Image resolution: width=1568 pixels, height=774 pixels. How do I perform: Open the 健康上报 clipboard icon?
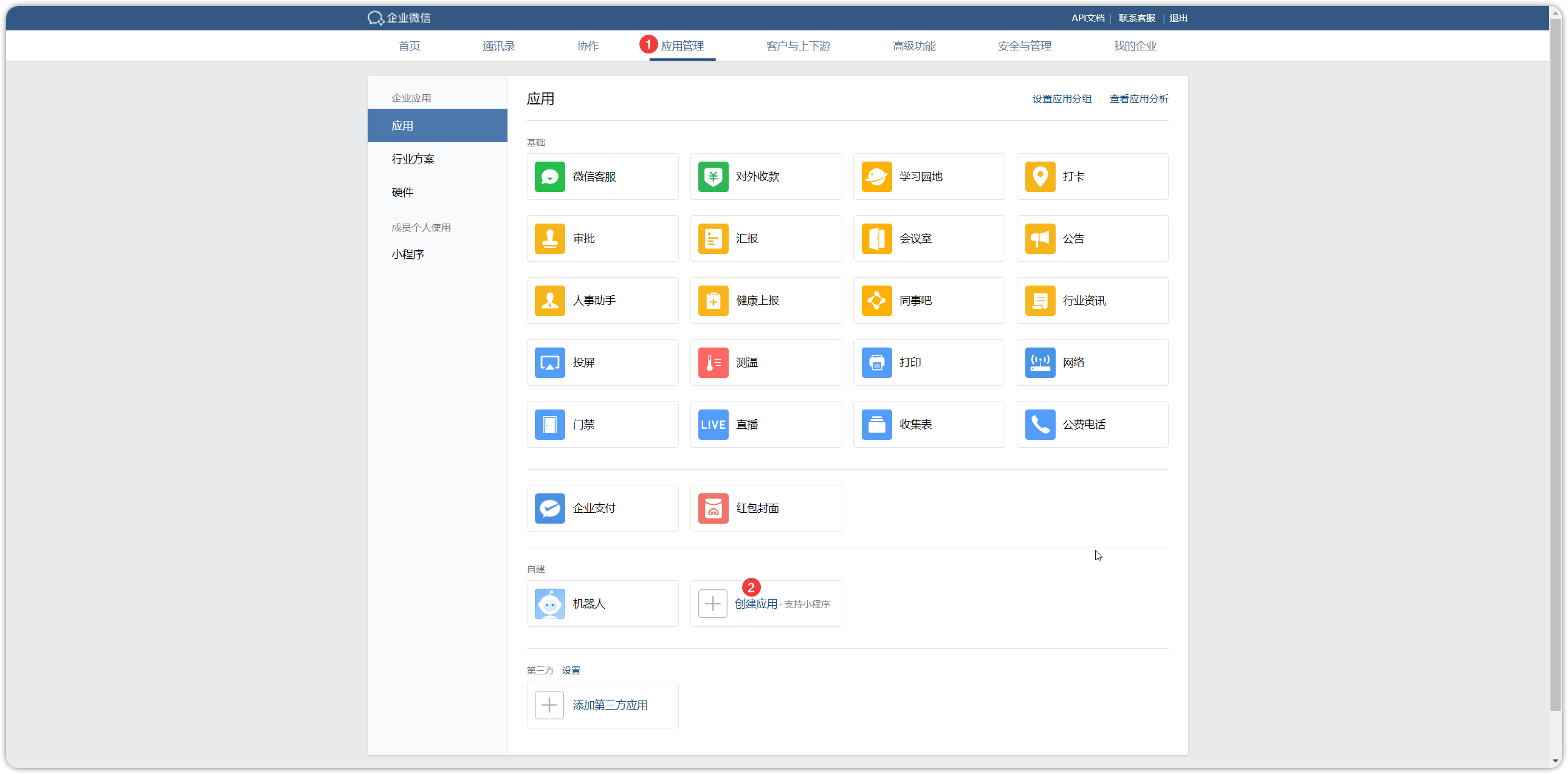pos(713,301)
